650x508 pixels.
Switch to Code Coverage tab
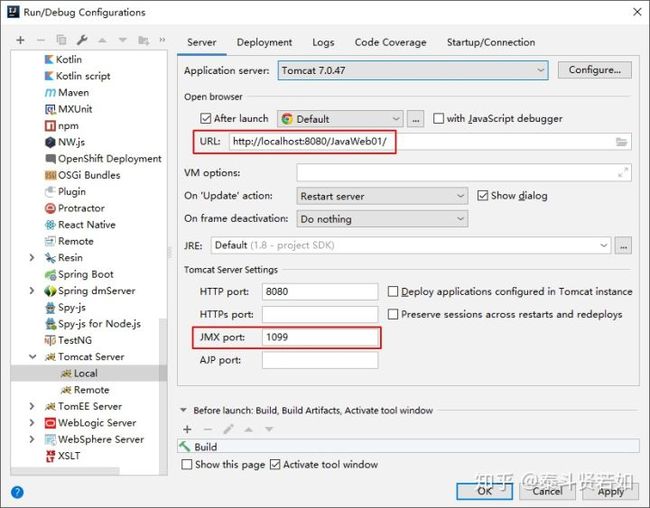390,42
